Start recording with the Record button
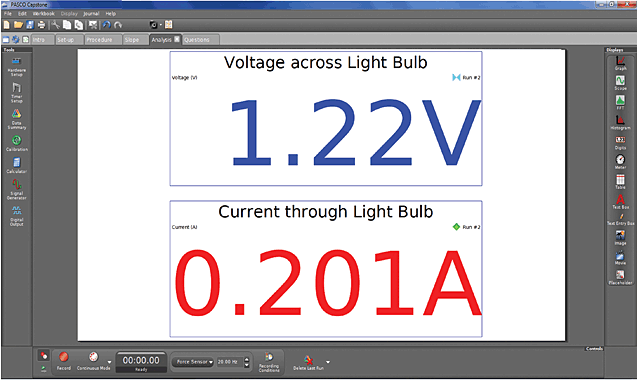 [x=63, y=360]
